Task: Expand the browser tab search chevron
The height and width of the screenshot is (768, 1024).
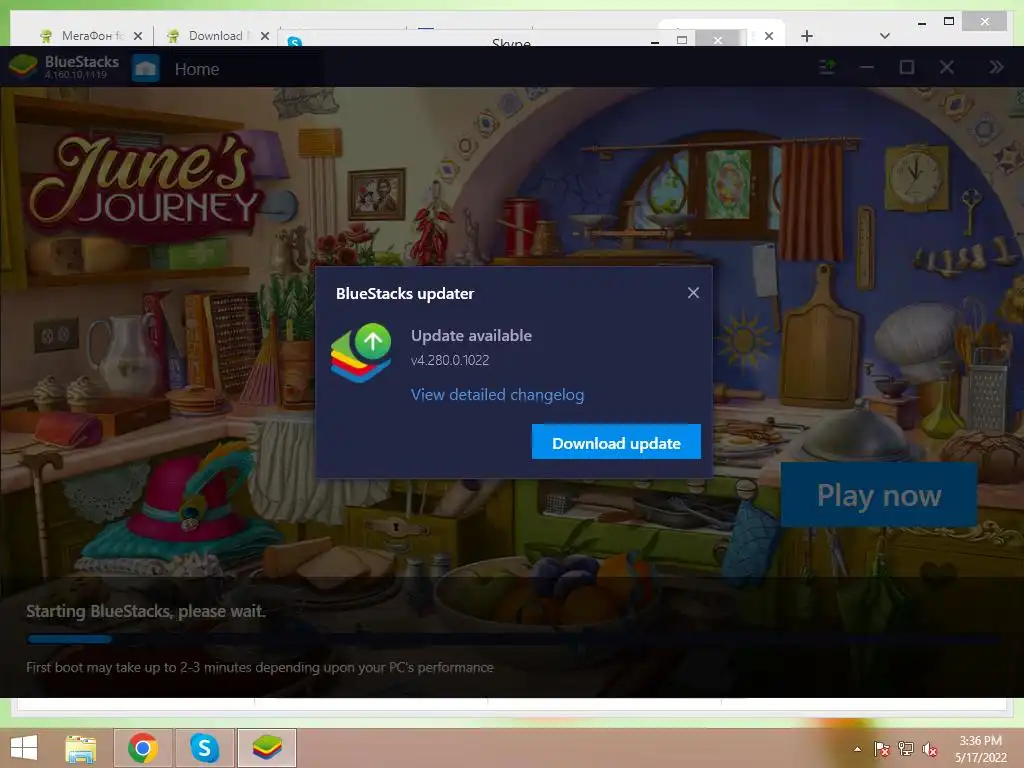Action: (x=885, y=36)
